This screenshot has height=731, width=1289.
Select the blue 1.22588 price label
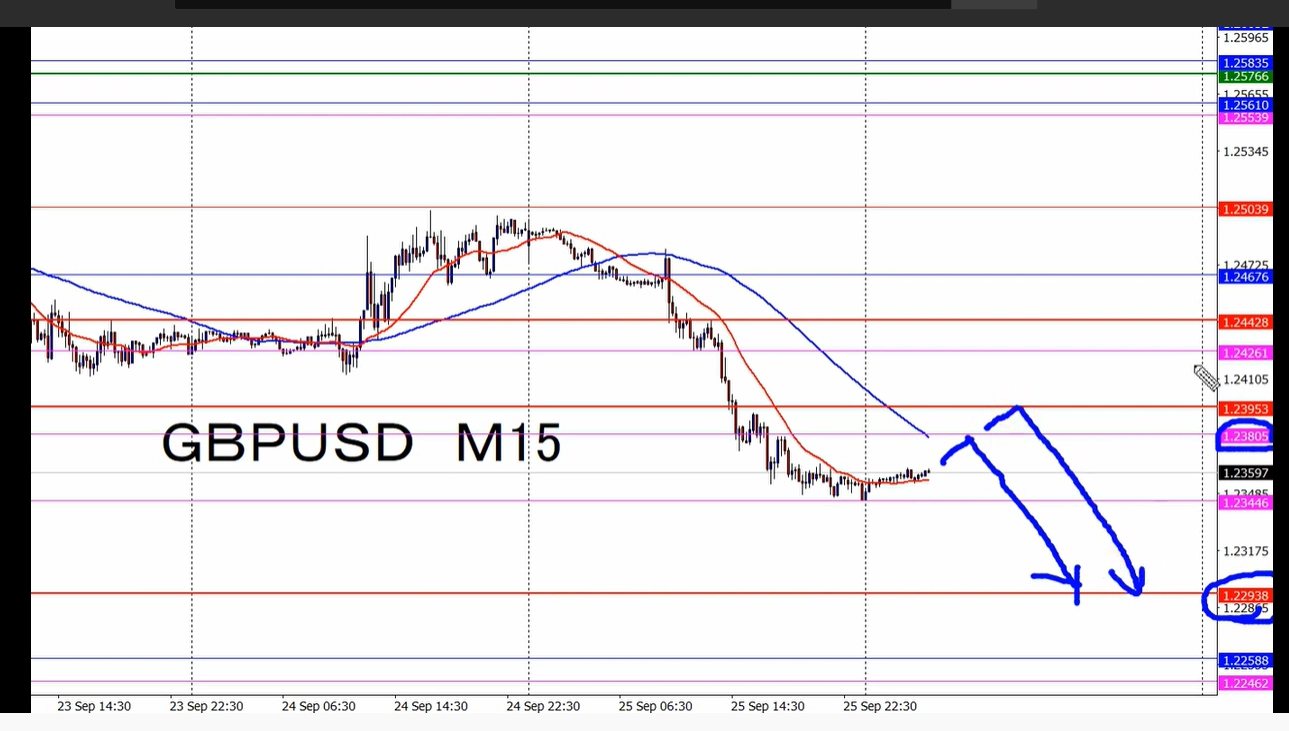[1244, 661]
